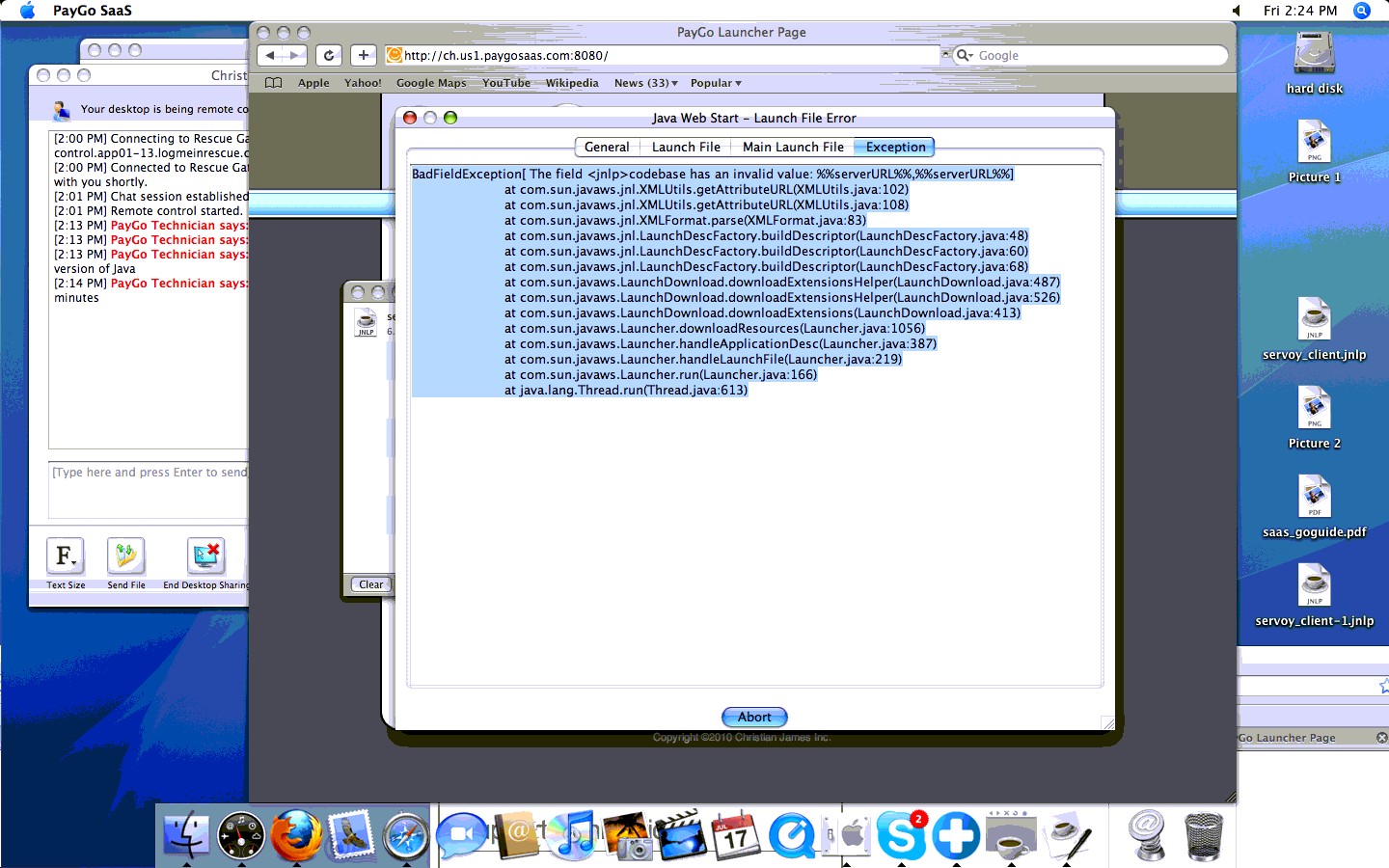Launch iMovie clapperboard icon in Dock
The image size is (1389, 868).
coord(682,835)
